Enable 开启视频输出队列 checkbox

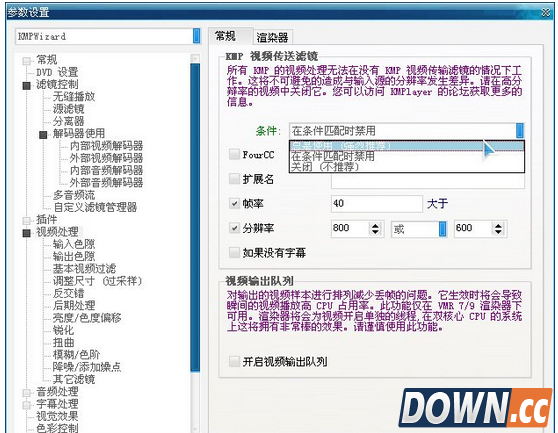[234, 361]
